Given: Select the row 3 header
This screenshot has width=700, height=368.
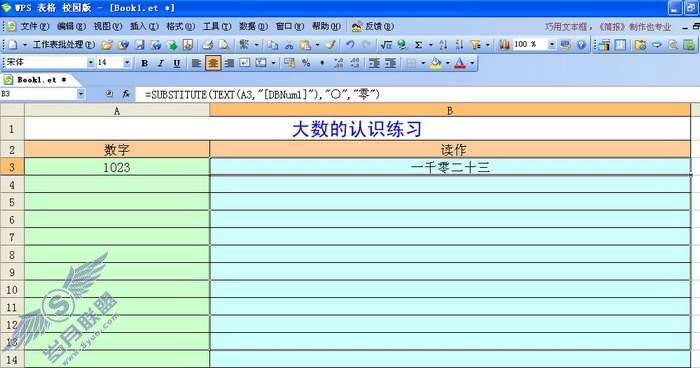Looking at the screenshot, I should 12,167.
